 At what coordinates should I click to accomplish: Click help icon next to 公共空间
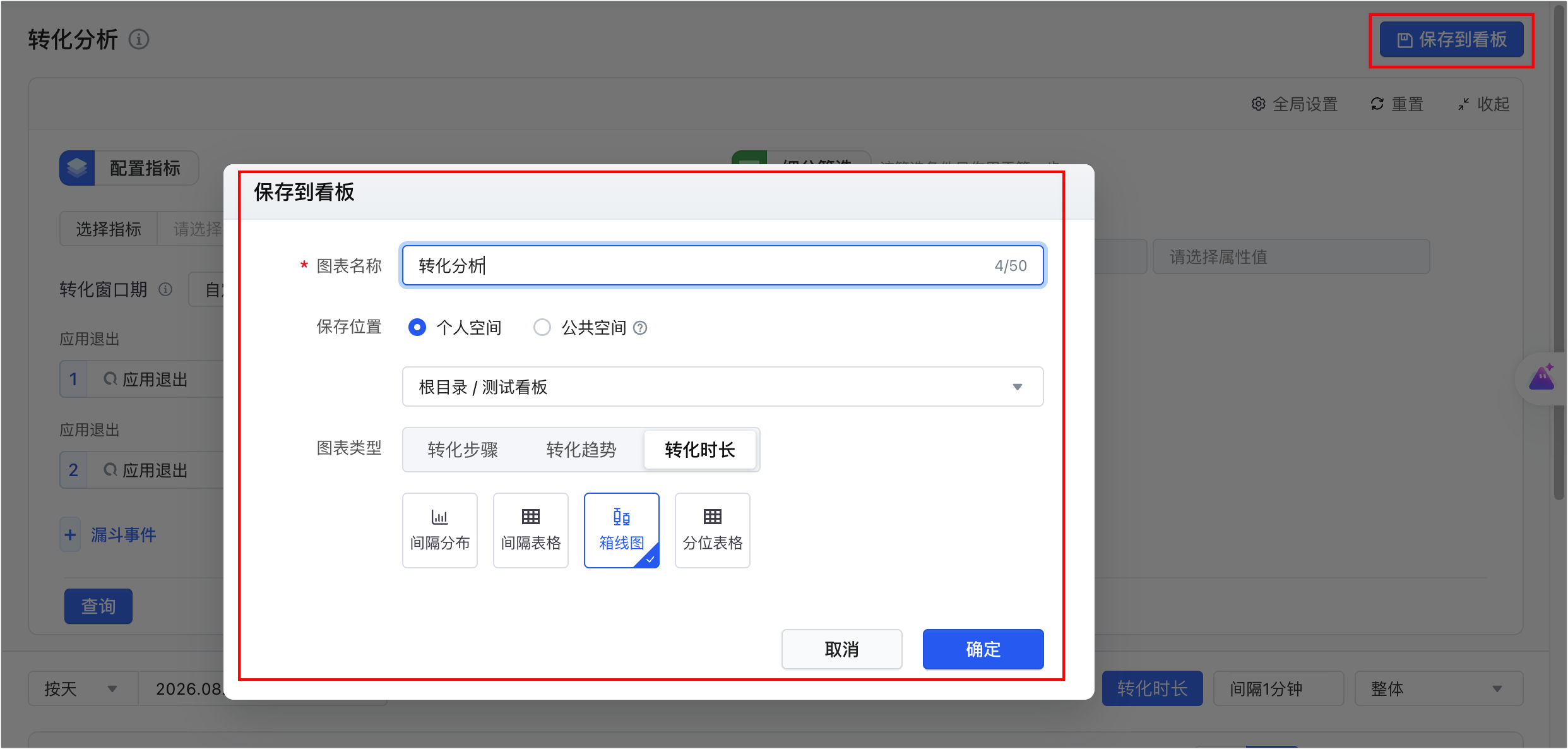click(640, 328)
